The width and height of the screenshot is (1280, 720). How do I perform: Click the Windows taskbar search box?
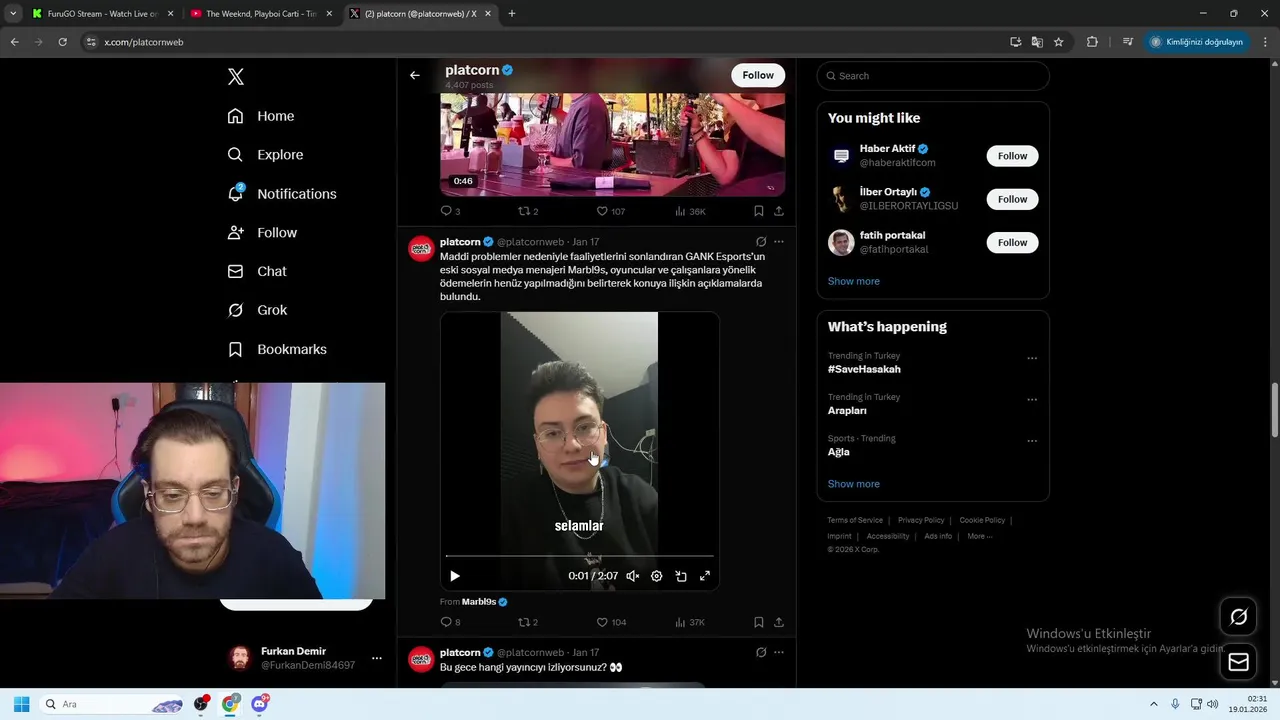[x=112, y=704]
